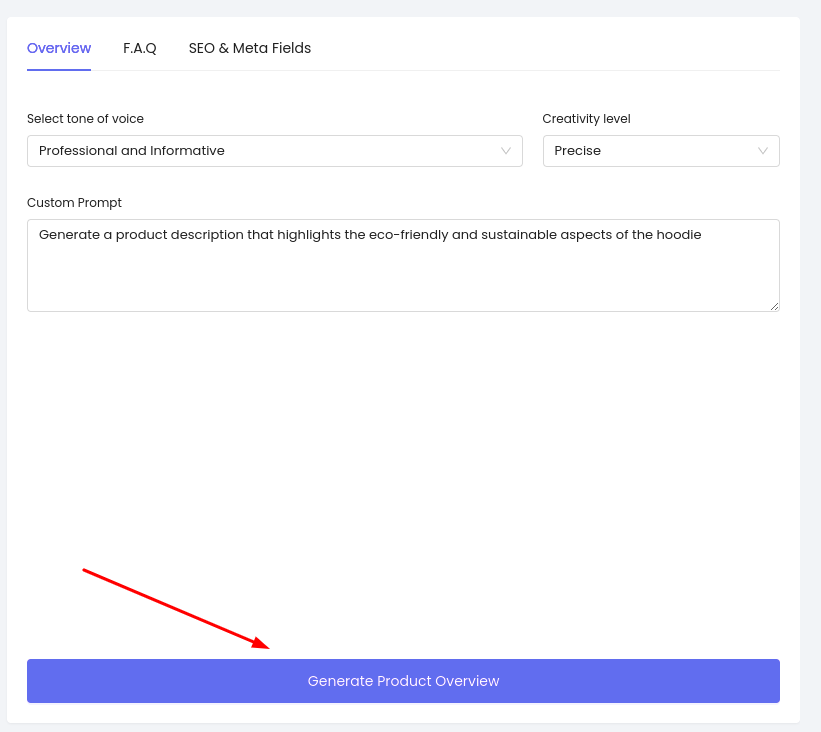
Task: Click the Select tone of voice label
Action: pyautogui.click(x=85, y=119)
